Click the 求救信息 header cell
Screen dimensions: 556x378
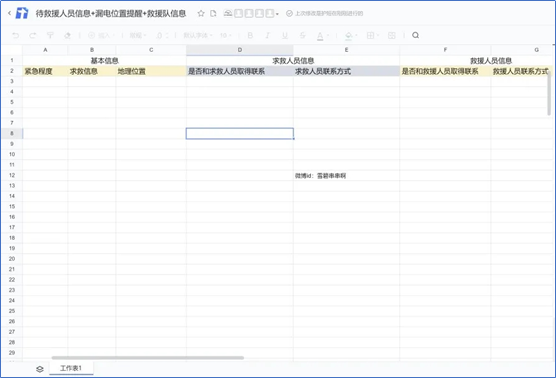pos(92,71)
